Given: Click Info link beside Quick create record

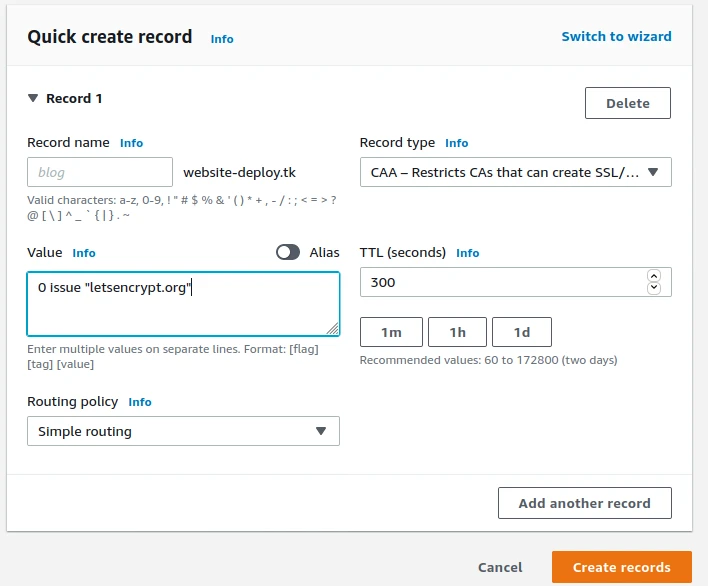Looking at the screenshot, I should pos(222,39).
